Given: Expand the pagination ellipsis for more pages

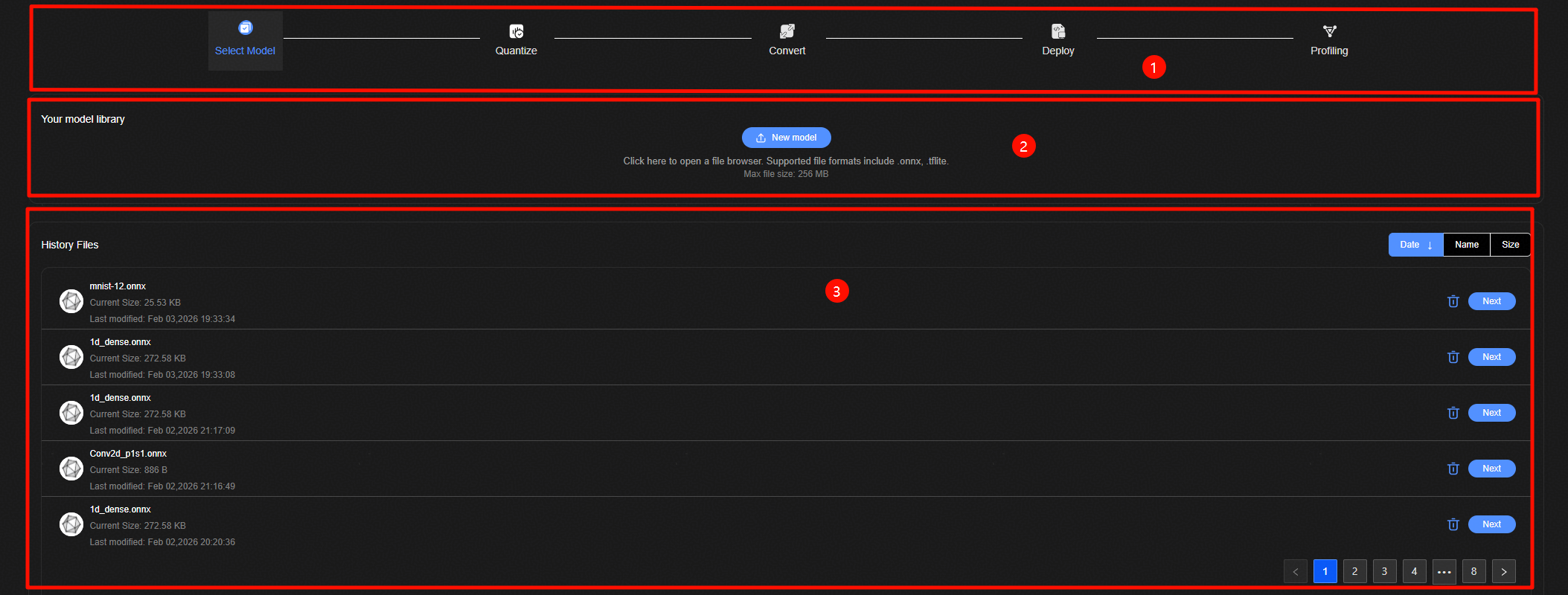Looking at the screenshot, I should [1444, 571].
